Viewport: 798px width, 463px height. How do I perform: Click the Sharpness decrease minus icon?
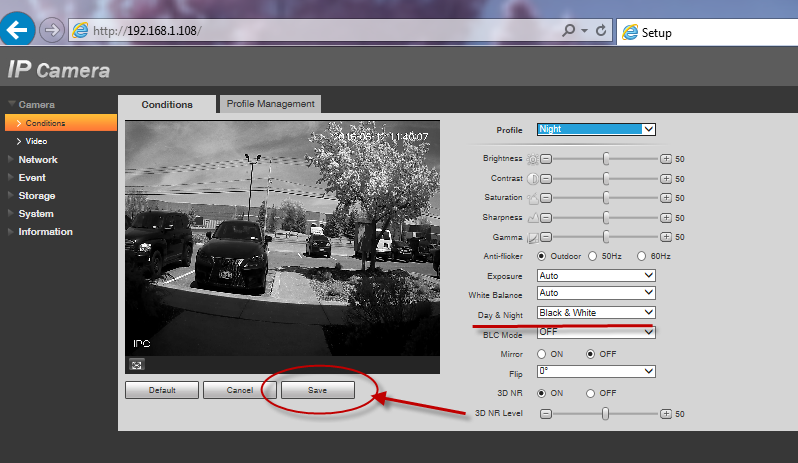click(546, 217)
